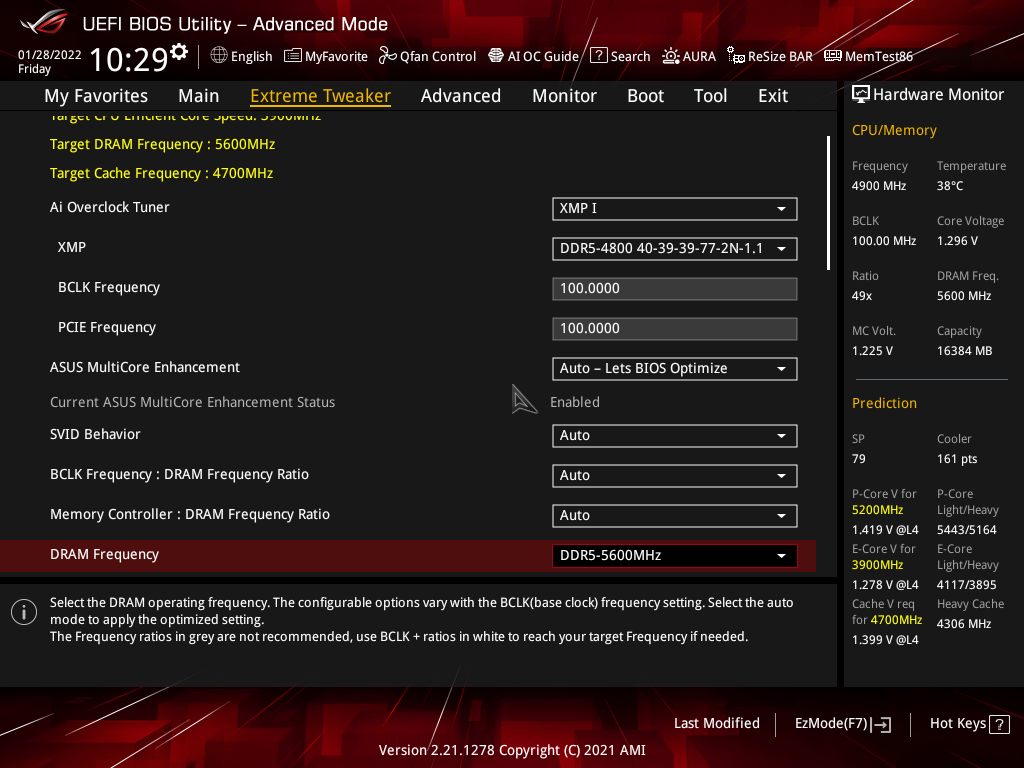Launch Qfan Control fan icon
The image size is (1024, 768).
388,56
